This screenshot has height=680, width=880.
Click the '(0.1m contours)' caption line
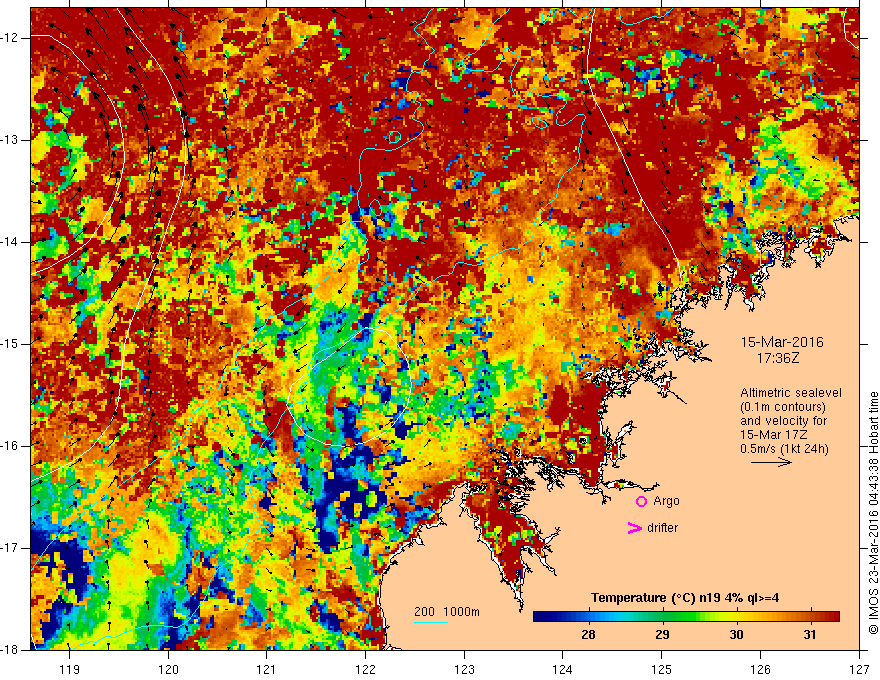click(x=783, y=407)
